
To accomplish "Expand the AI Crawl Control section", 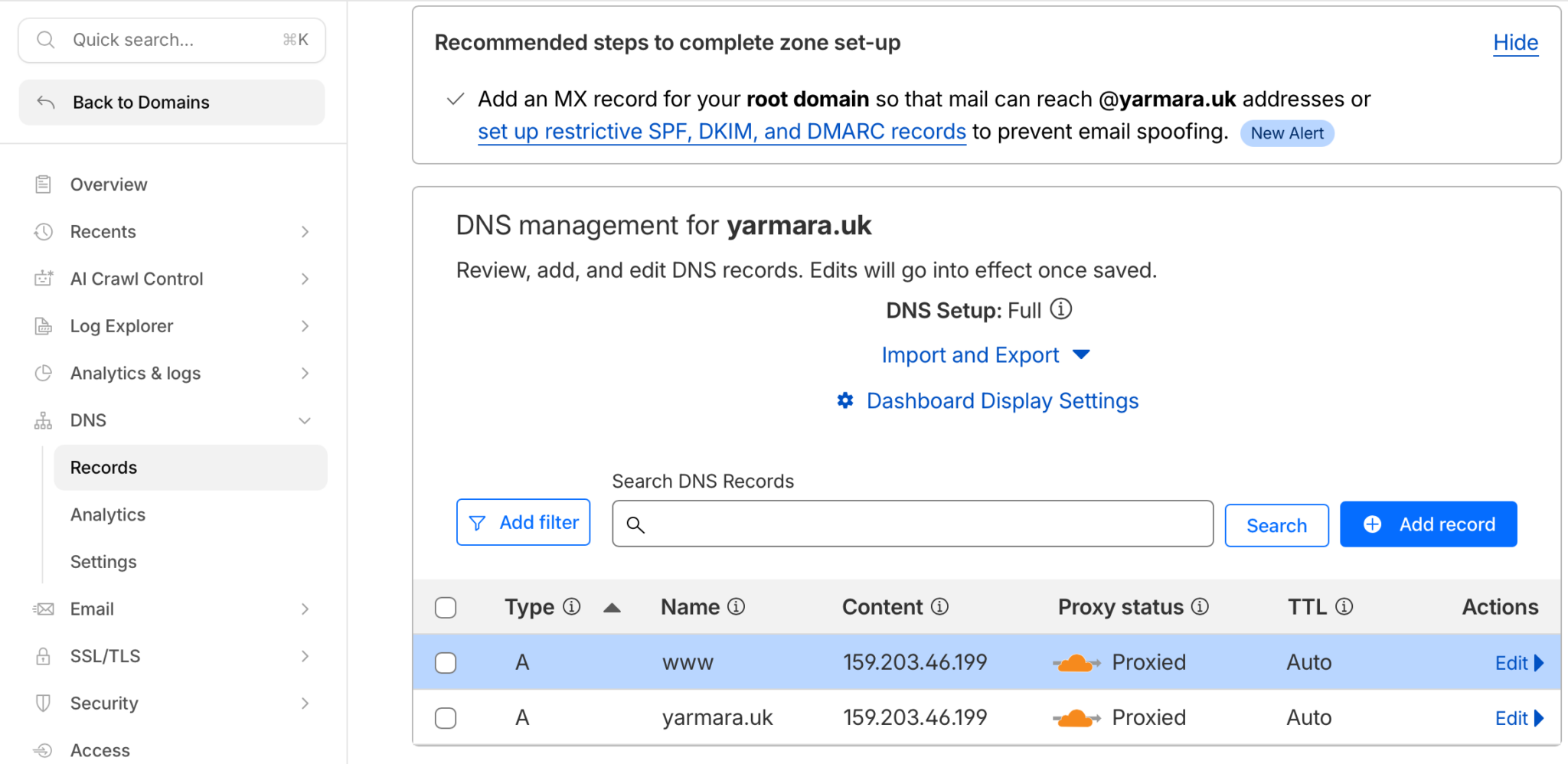I will click(x=305, y=279).
